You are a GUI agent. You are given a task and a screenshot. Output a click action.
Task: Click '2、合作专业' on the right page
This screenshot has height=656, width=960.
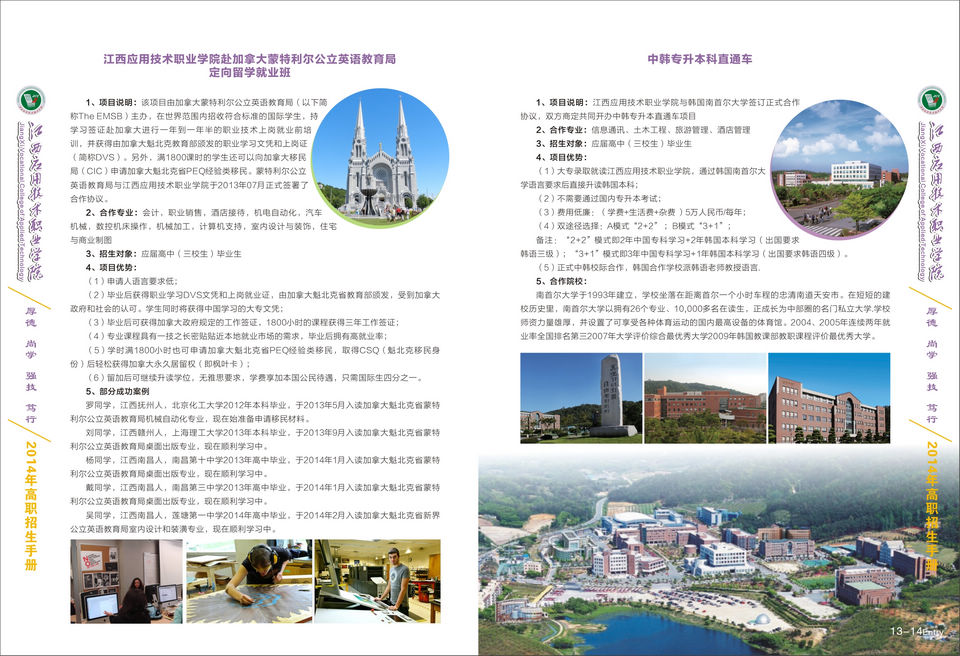pos(563,130)
